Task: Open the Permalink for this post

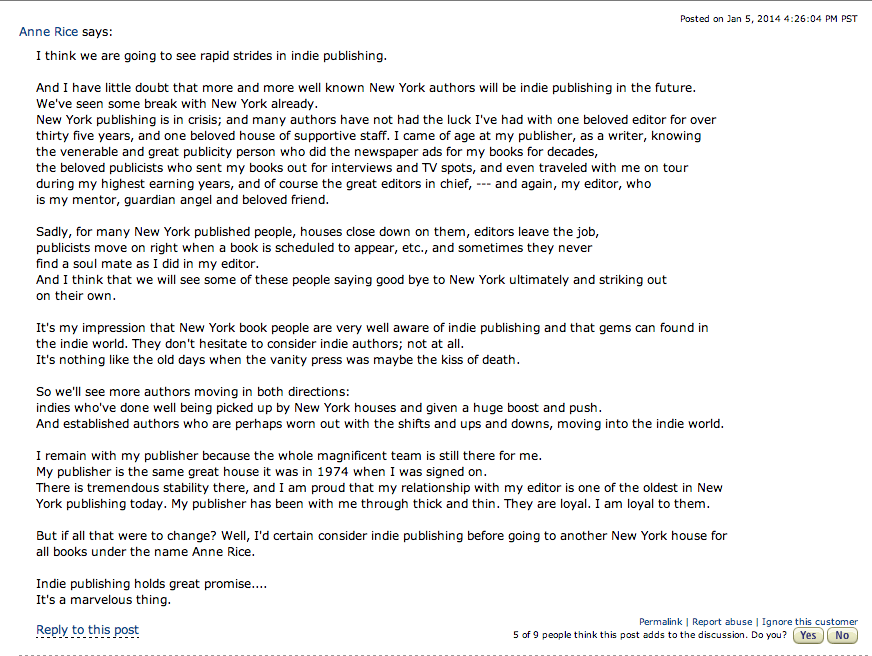Action: (662, 622)
